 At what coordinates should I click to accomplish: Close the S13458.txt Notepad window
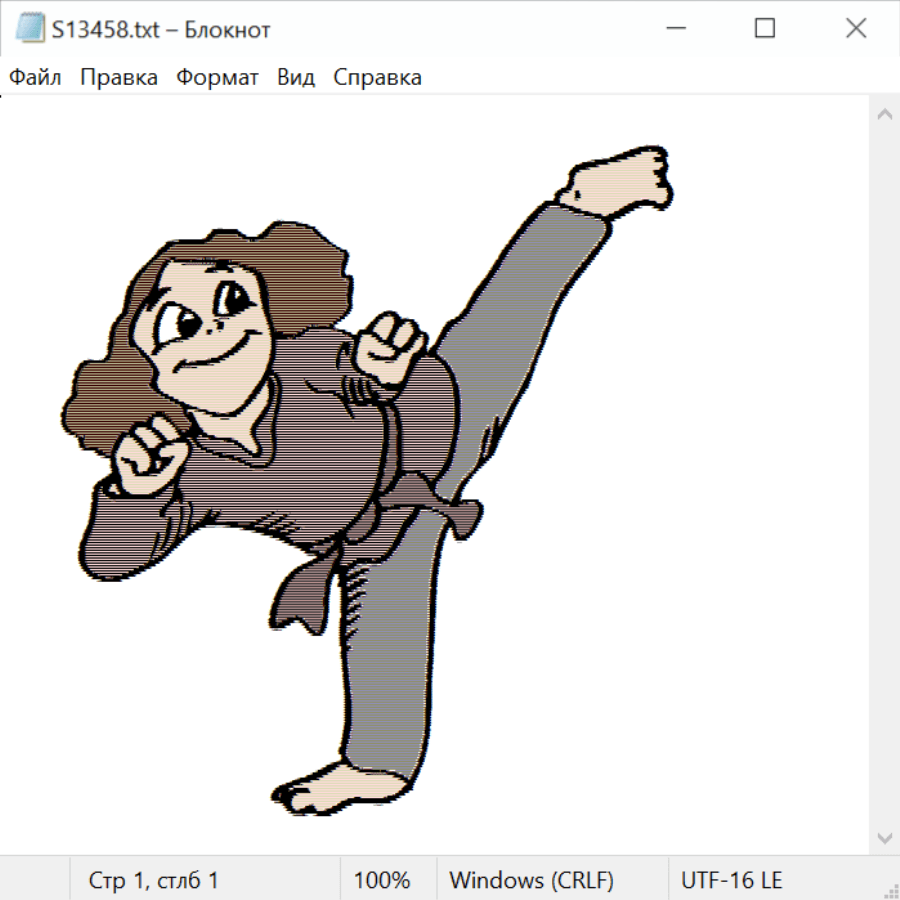(855, 29)
